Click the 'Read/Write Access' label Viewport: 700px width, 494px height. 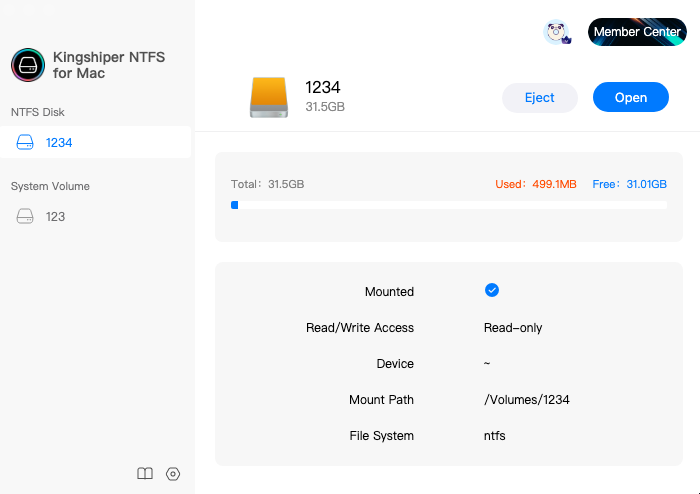(360, 328)
